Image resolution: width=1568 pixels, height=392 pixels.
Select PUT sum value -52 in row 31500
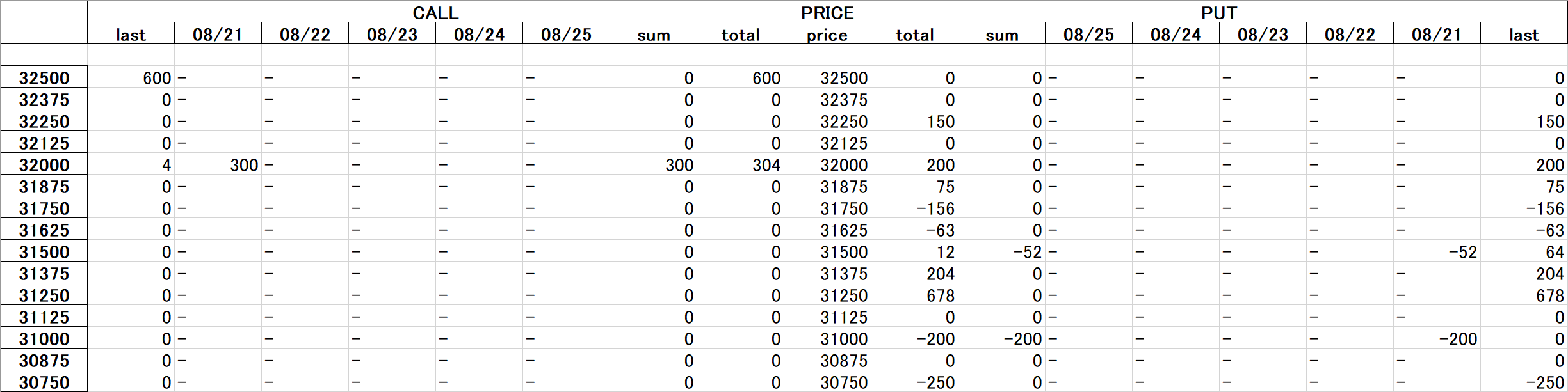click(x=1001, y=251)
